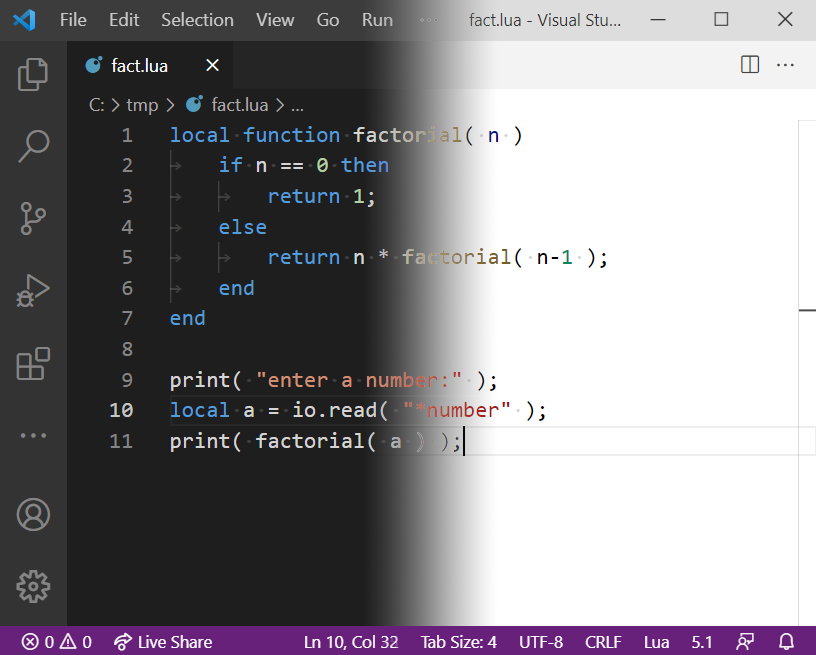Open the Run menu
The image size is (816, 655).
click(x=377, y=20)
